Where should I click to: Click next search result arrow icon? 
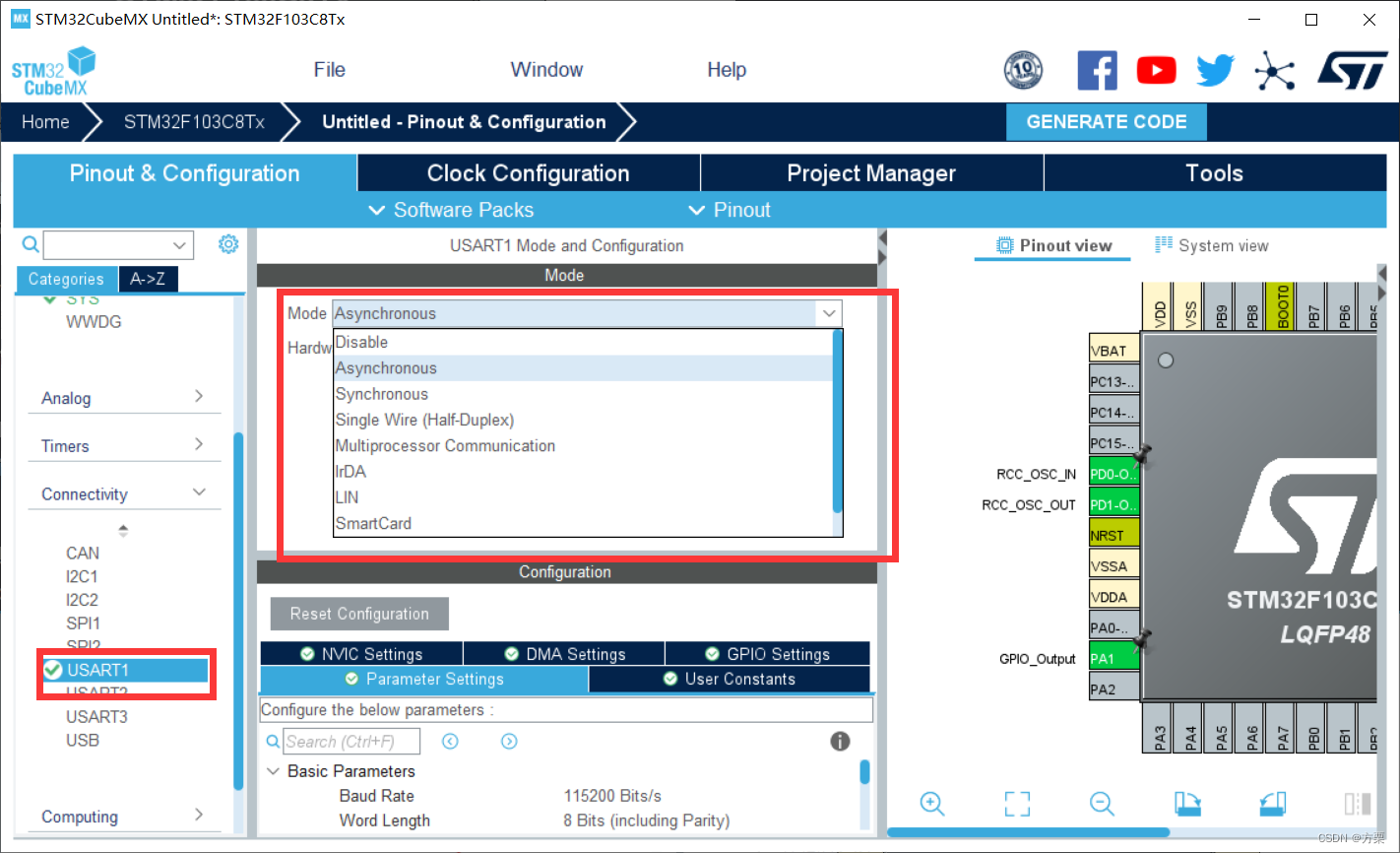click(x=509, y=742)
